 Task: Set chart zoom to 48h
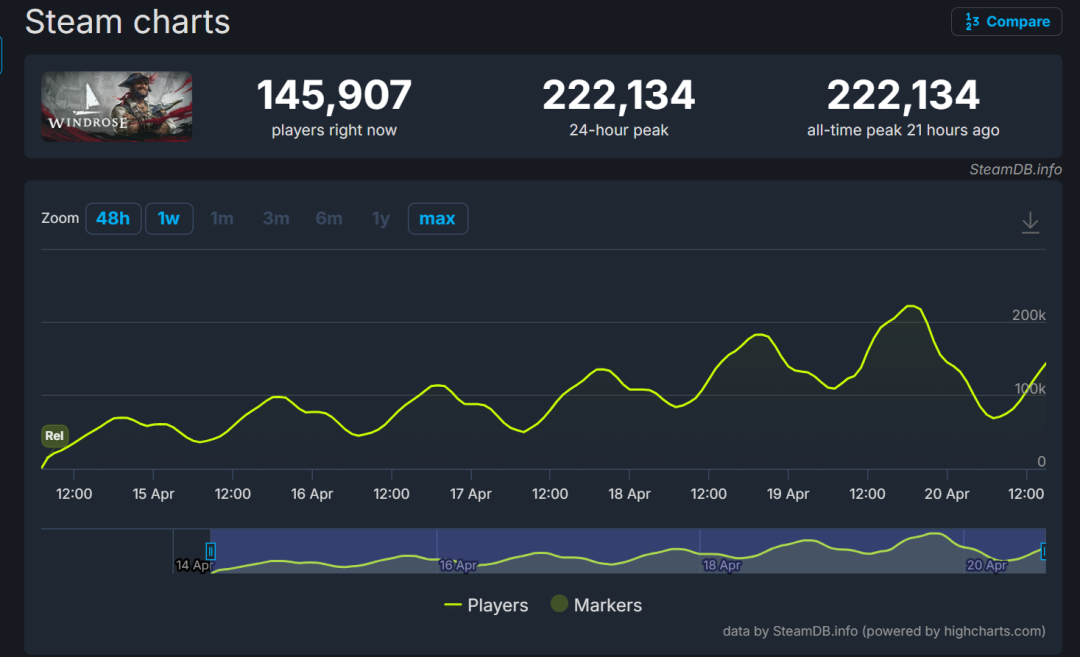[x=112, y=218]
